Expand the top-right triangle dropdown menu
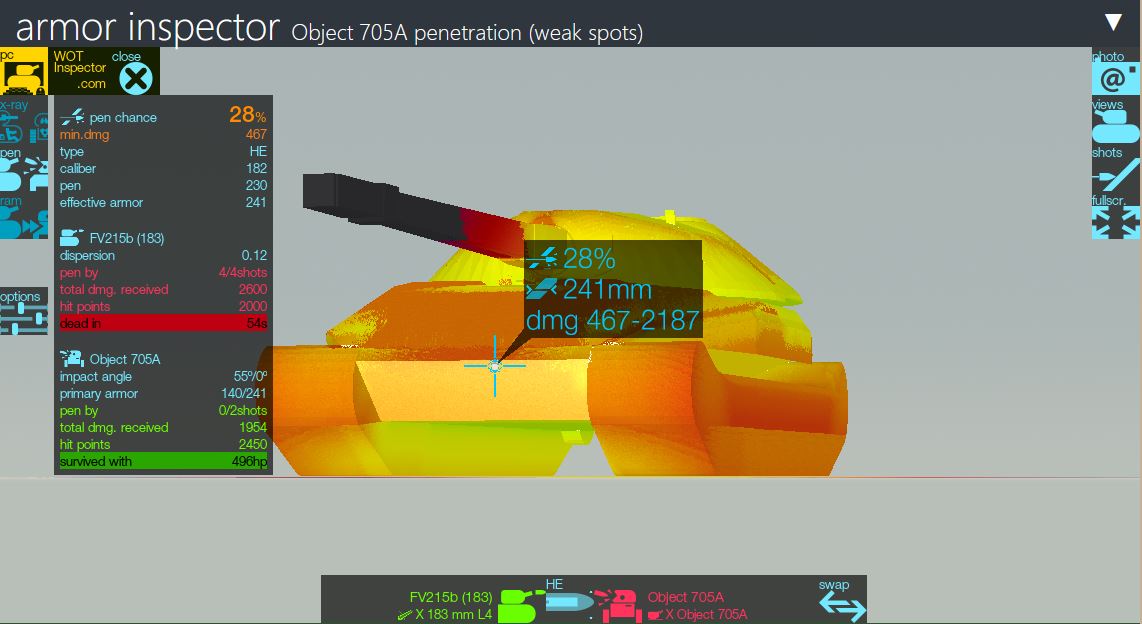The width and height of the screenshot is (1142, 624). (x=1113, y=22)
